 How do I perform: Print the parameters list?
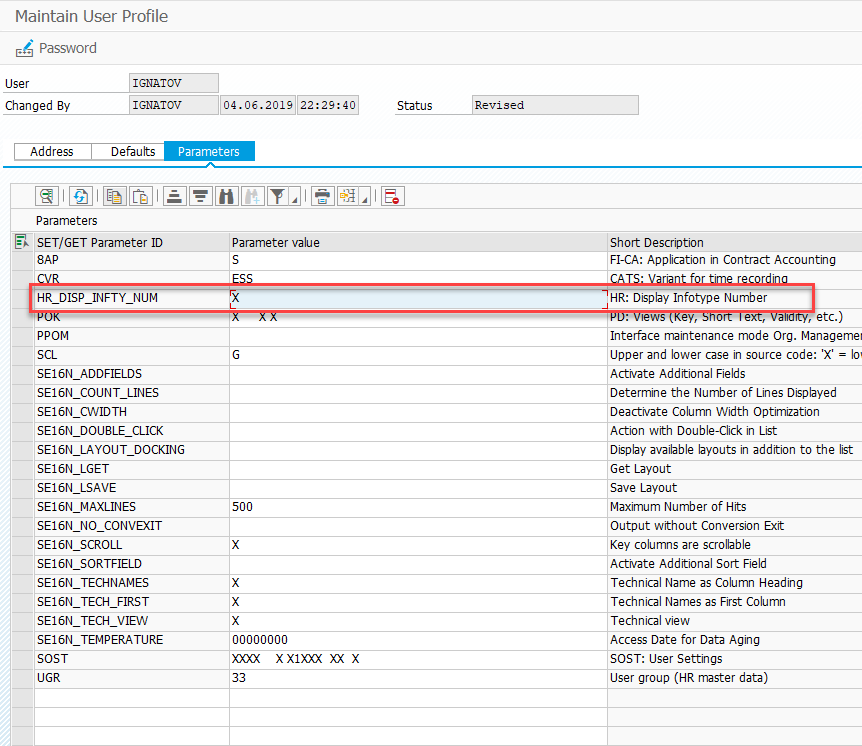[323, 196]
